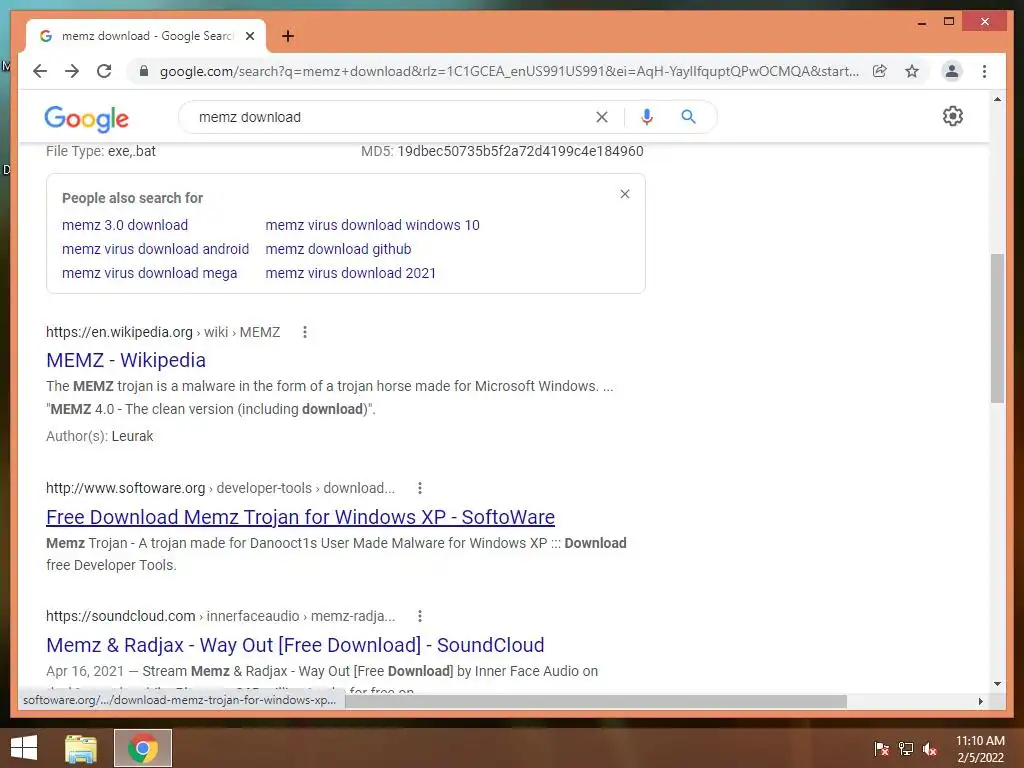1024x768 pixels.
Task: Click the Author(s): Leurak text
Action: 99,436
